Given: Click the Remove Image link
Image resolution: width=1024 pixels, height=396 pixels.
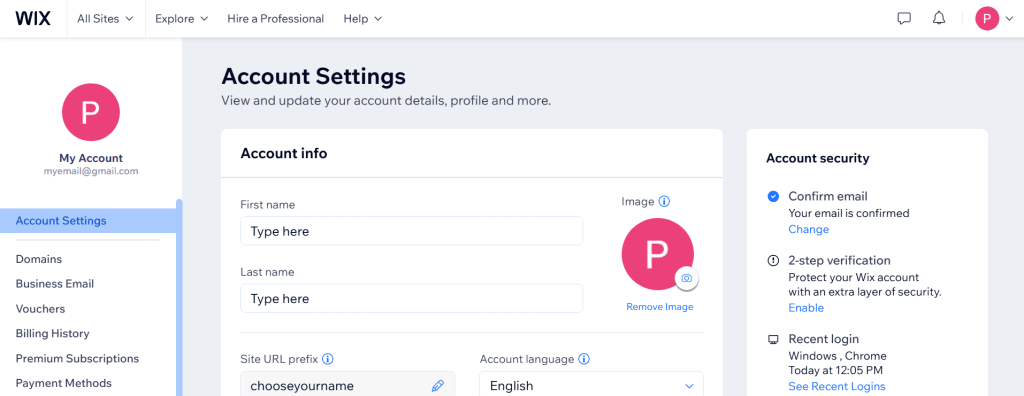Looking at the screenshot, I should (x=660, y=306).
